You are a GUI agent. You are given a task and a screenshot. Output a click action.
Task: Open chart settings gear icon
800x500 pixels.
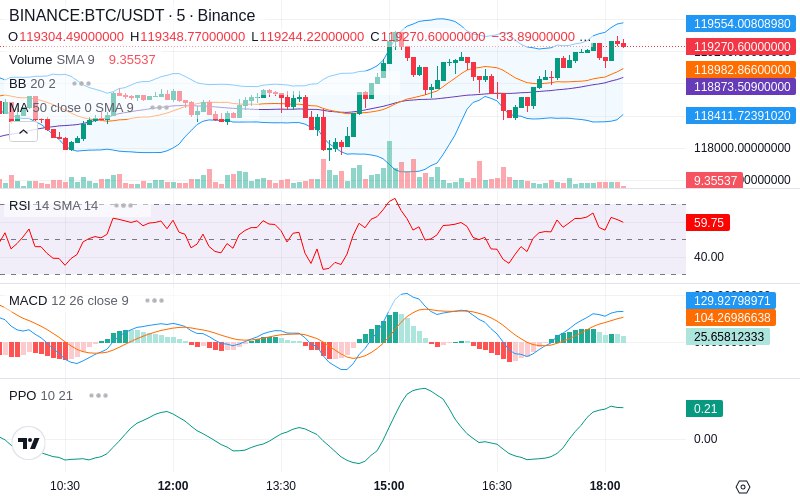point(742,486)
